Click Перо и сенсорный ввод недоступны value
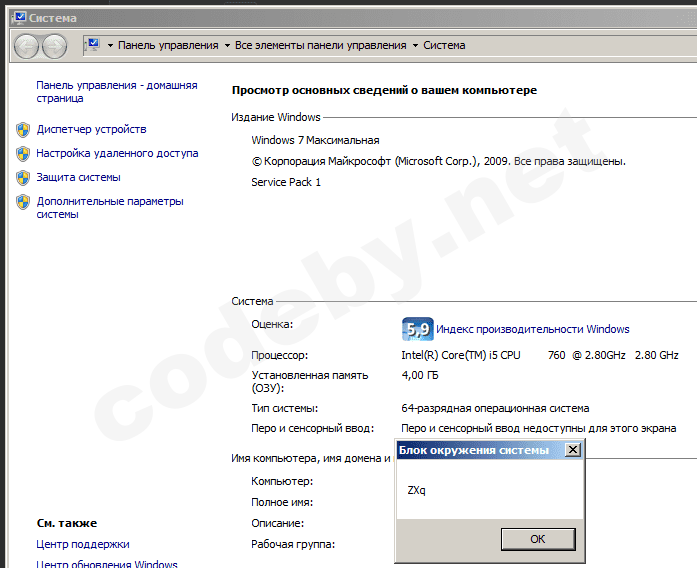The height and width of the screenshot is (568, 697). click(x=538, y=428)
